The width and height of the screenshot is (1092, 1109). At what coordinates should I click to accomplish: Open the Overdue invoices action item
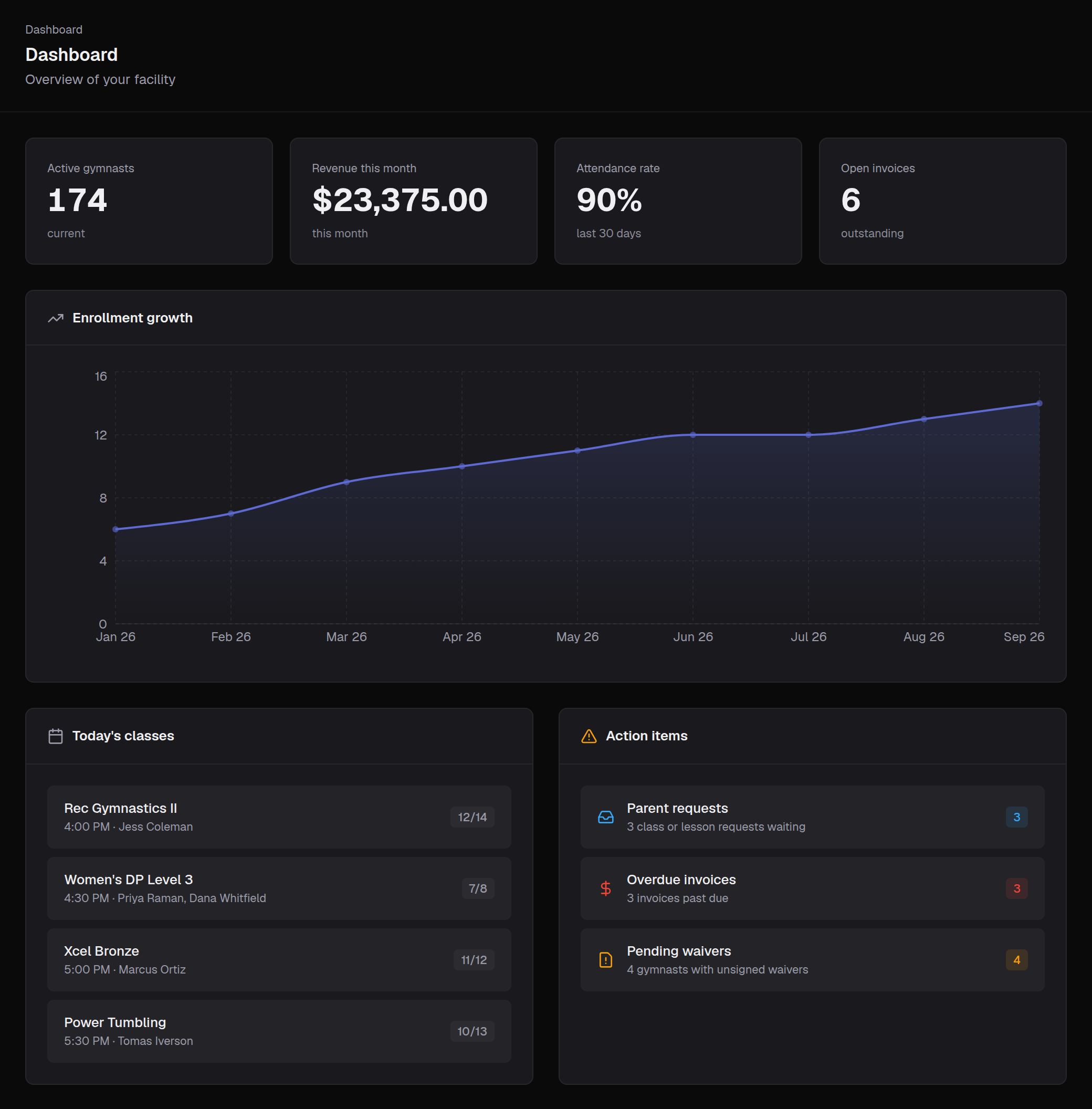coord(812,888)
